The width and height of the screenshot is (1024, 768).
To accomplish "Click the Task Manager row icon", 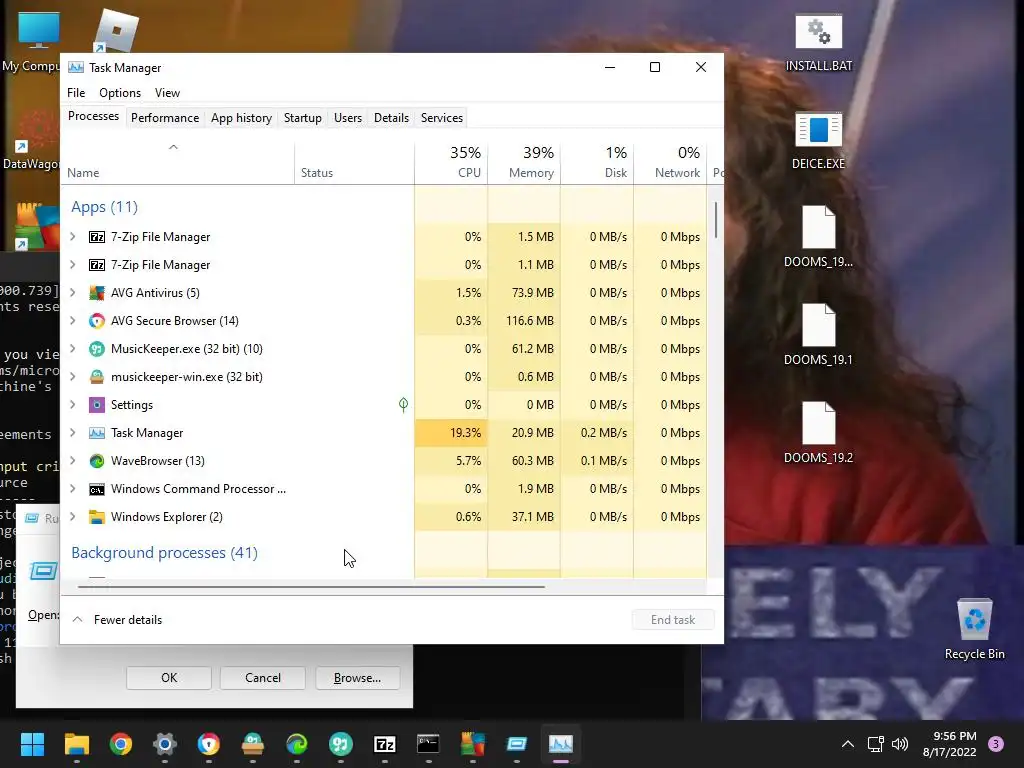I will 97,433.
